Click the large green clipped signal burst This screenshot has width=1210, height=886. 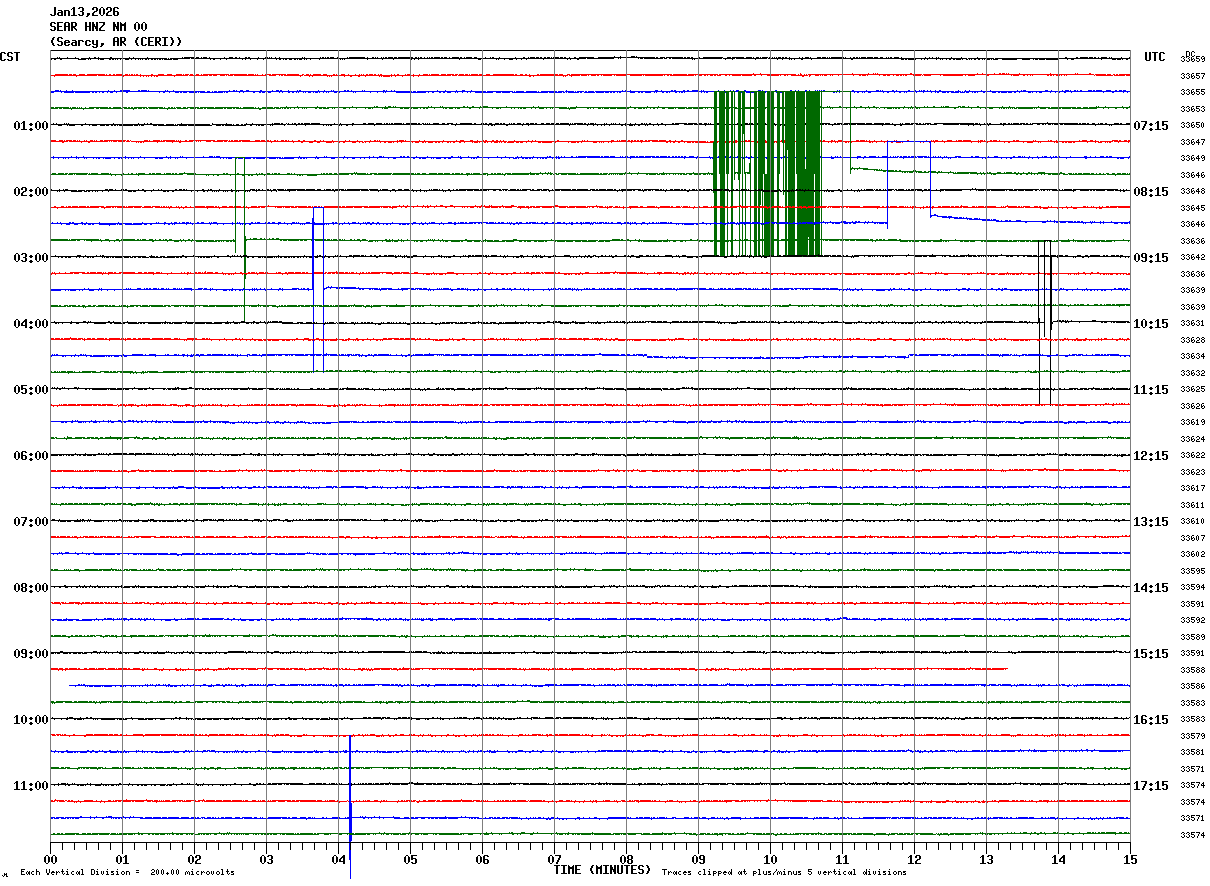pyautogui.click(x=767, y=173)
